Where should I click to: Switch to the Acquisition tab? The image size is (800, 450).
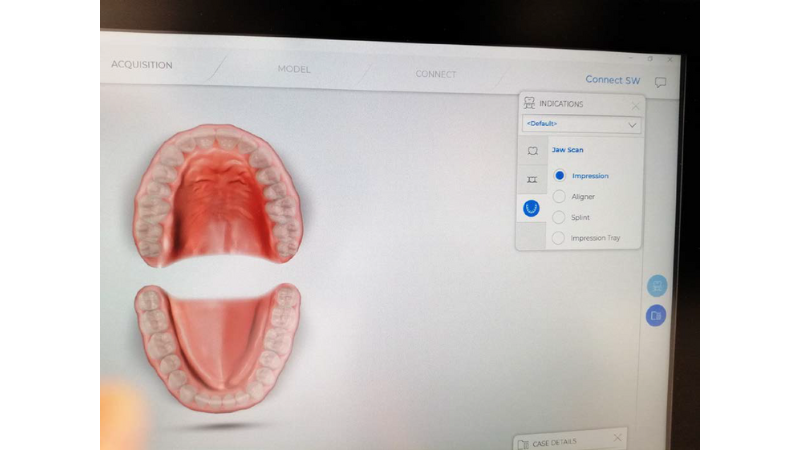pos(142,65)
